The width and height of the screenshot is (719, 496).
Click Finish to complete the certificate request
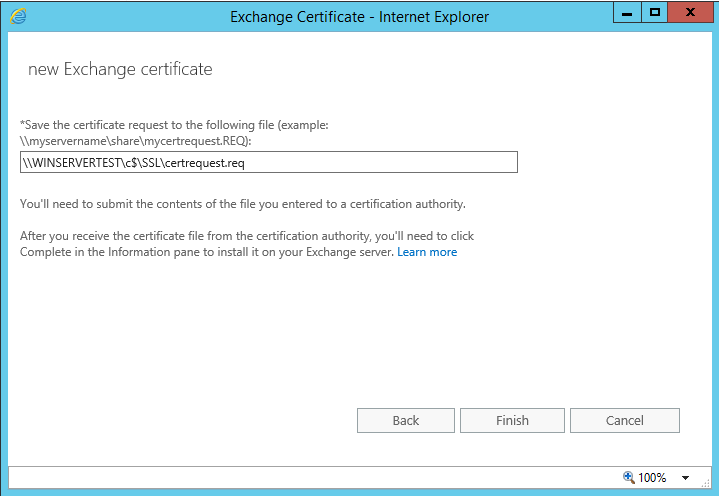[512, 420]
